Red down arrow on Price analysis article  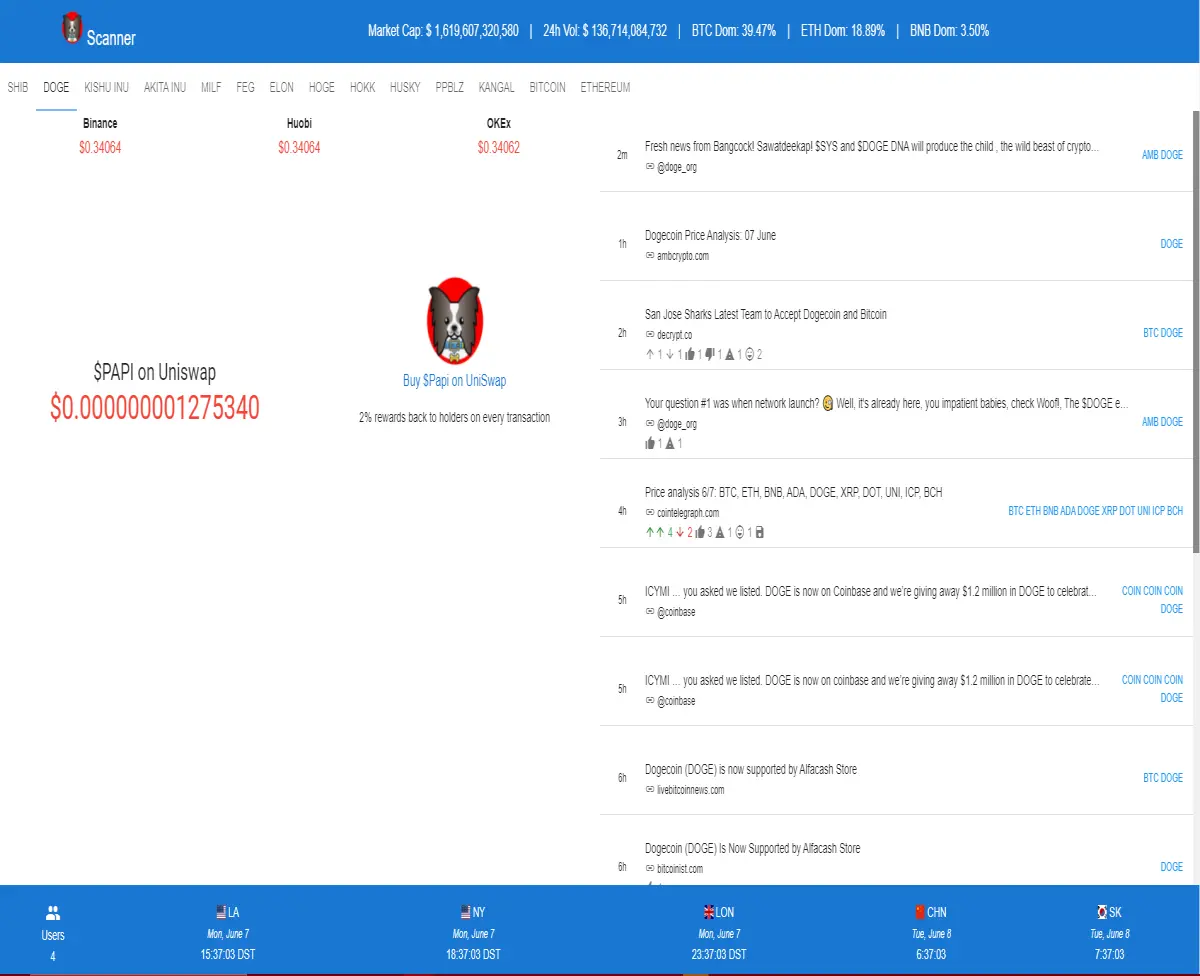click(x=680, y=532)
